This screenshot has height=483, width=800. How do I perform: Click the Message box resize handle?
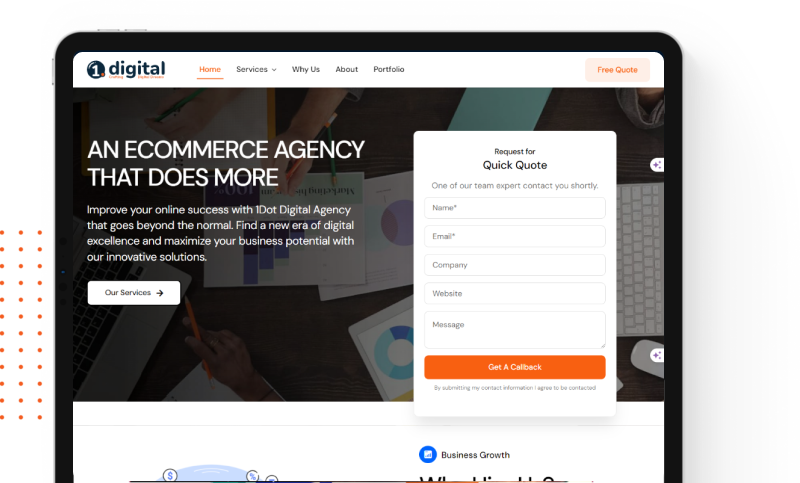[603, 346]
